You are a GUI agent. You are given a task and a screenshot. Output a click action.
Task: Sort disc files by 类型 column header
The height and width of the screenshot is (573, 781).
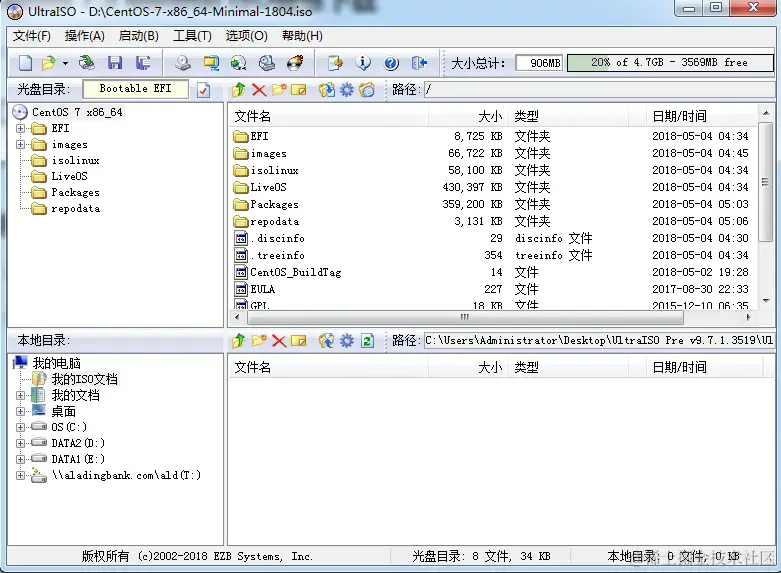click(568, 117)
